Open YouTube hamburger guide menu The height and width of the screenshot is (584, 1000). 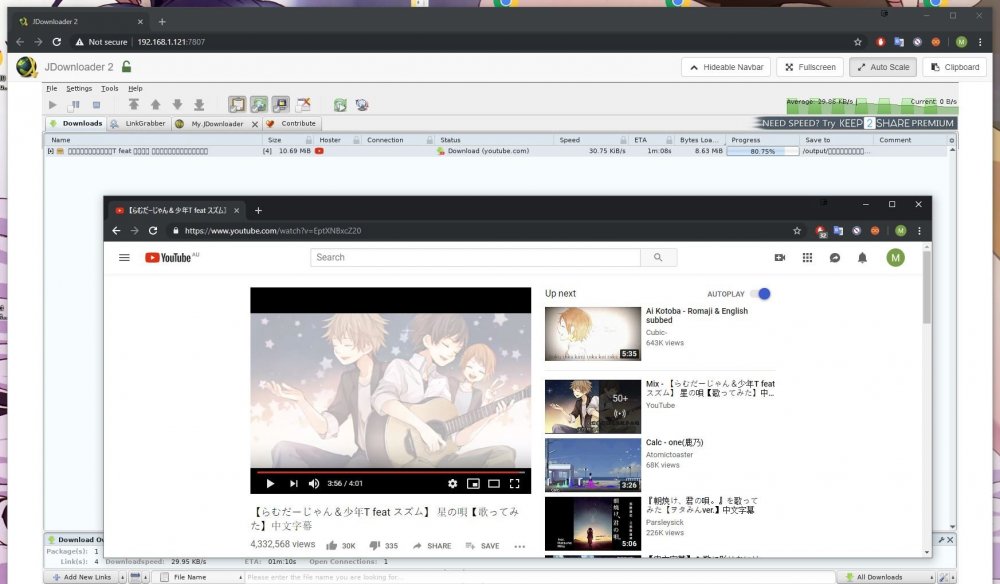point(124,258)
